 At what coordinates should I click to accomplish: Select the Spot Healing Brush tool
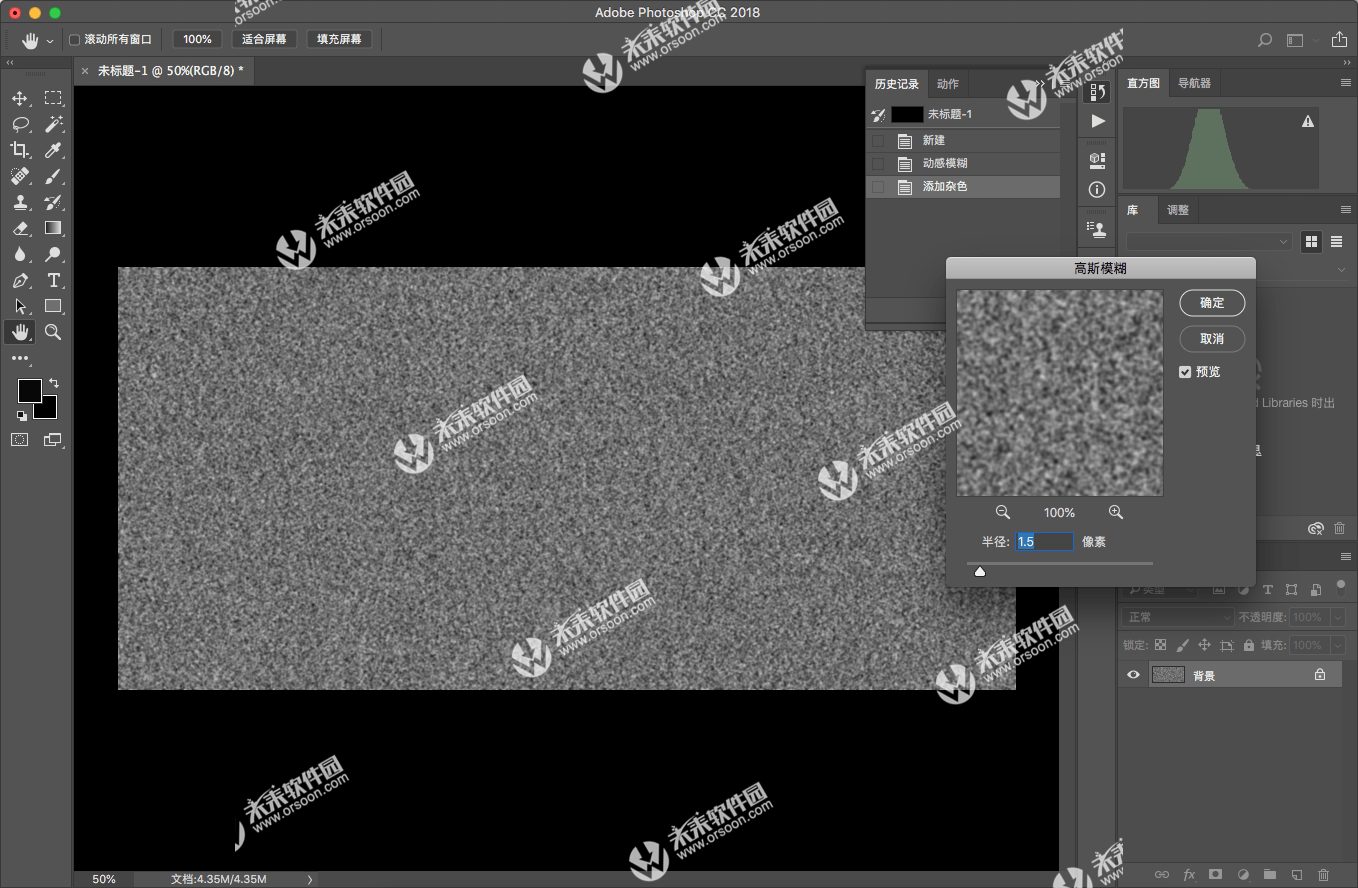19,176
